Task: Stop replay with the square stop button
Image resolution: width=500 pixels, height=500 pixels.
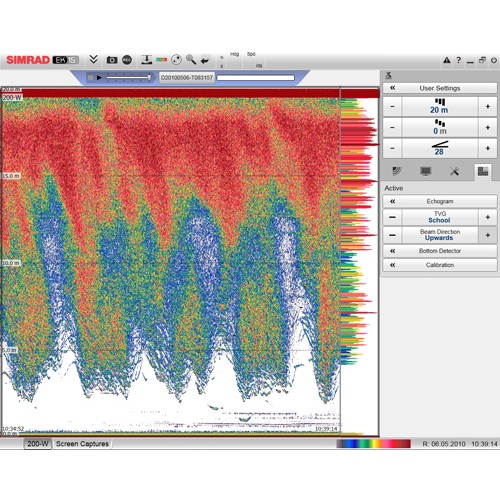Action: click(90, 78)
